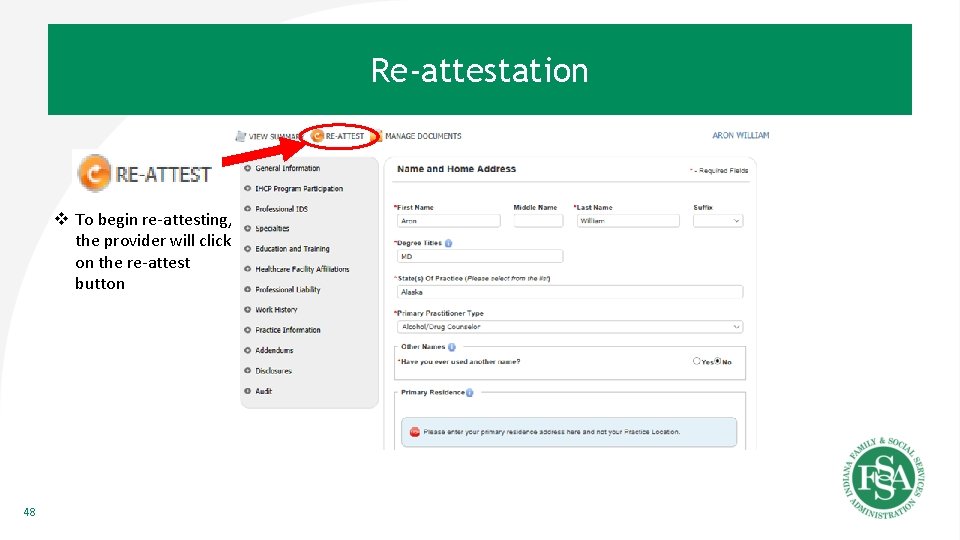
Task: Click the Name and Home Address heading
Action: (x=456, y=169)
